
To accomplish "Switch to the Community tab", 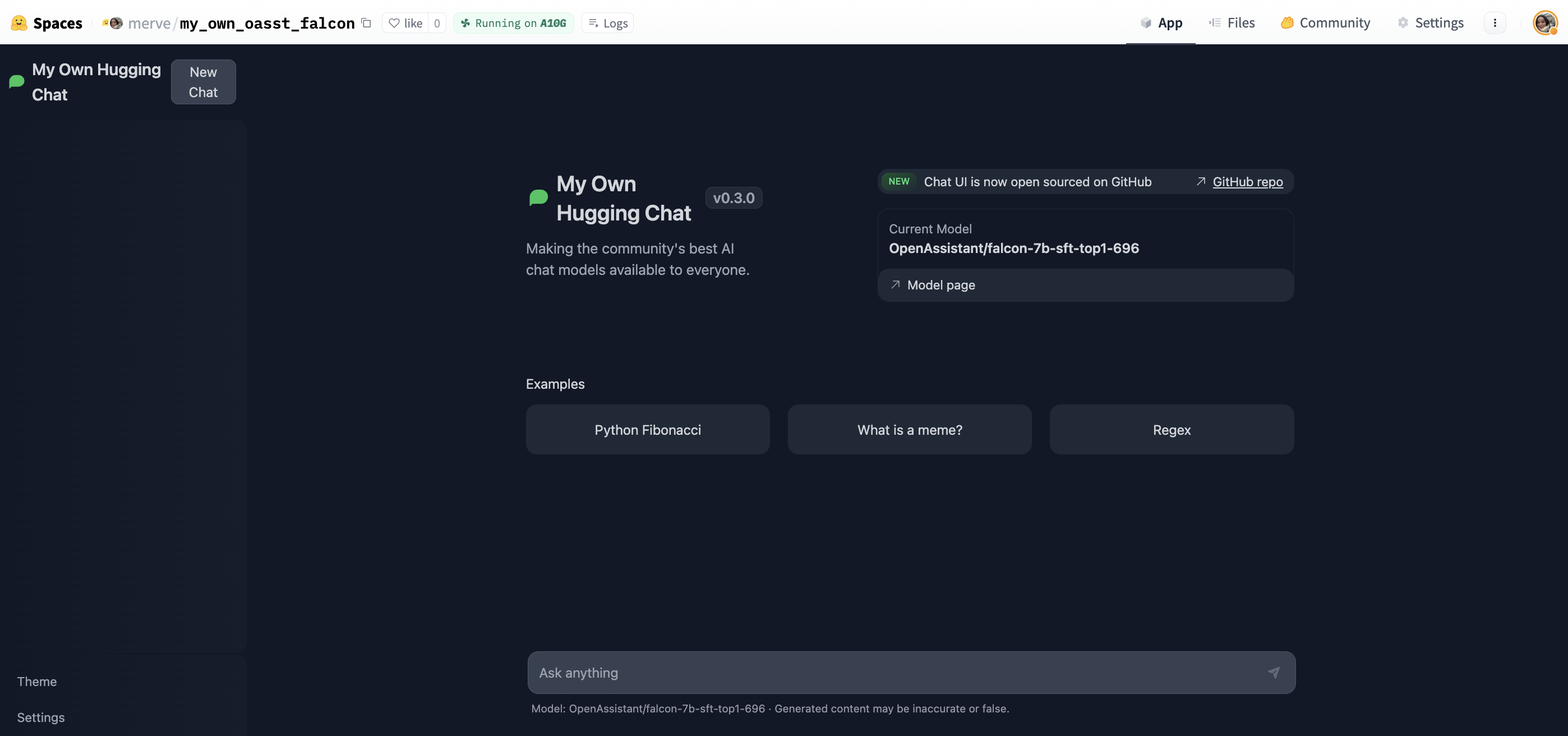I will (x=1325, y=23).
